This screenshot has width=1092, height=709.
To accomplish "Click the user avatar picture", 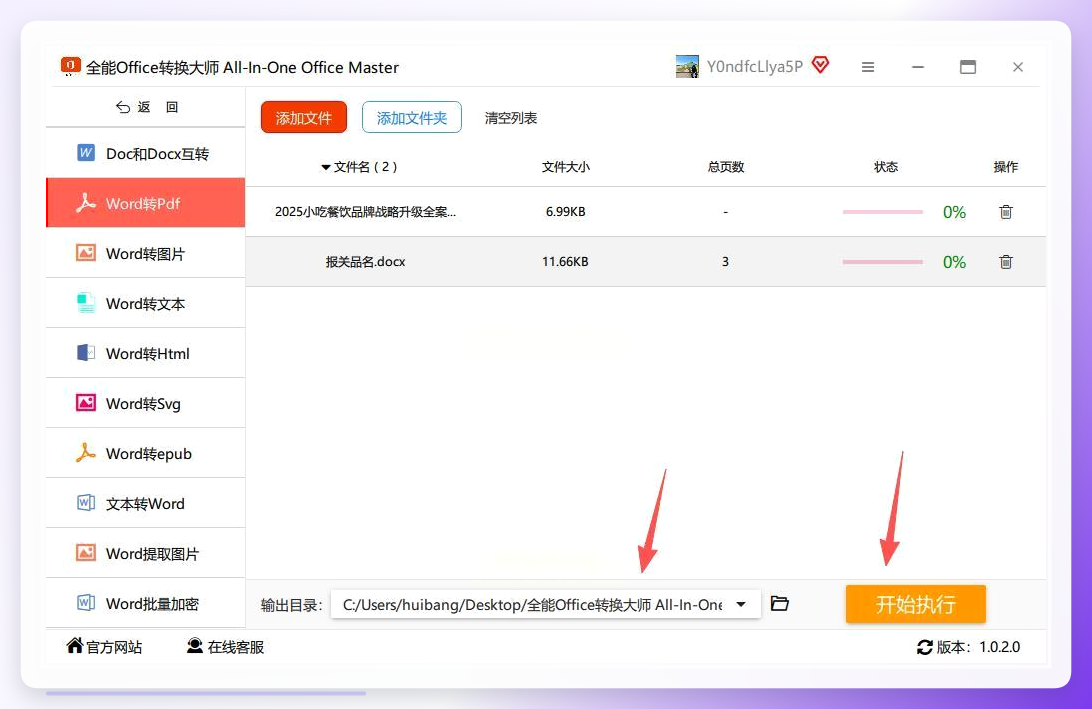I will [x=687, y=67].
